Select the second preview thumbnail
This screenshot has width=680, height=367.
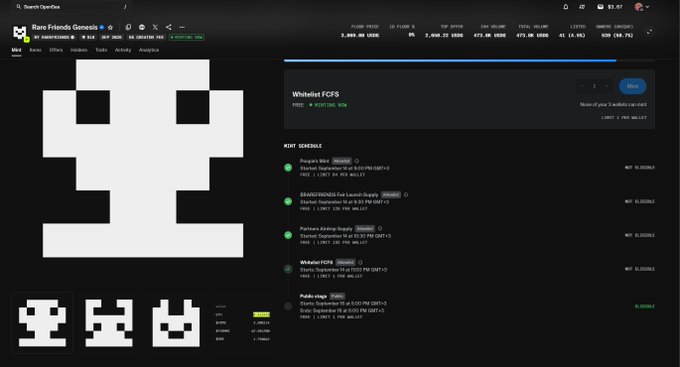click(109, 323)
